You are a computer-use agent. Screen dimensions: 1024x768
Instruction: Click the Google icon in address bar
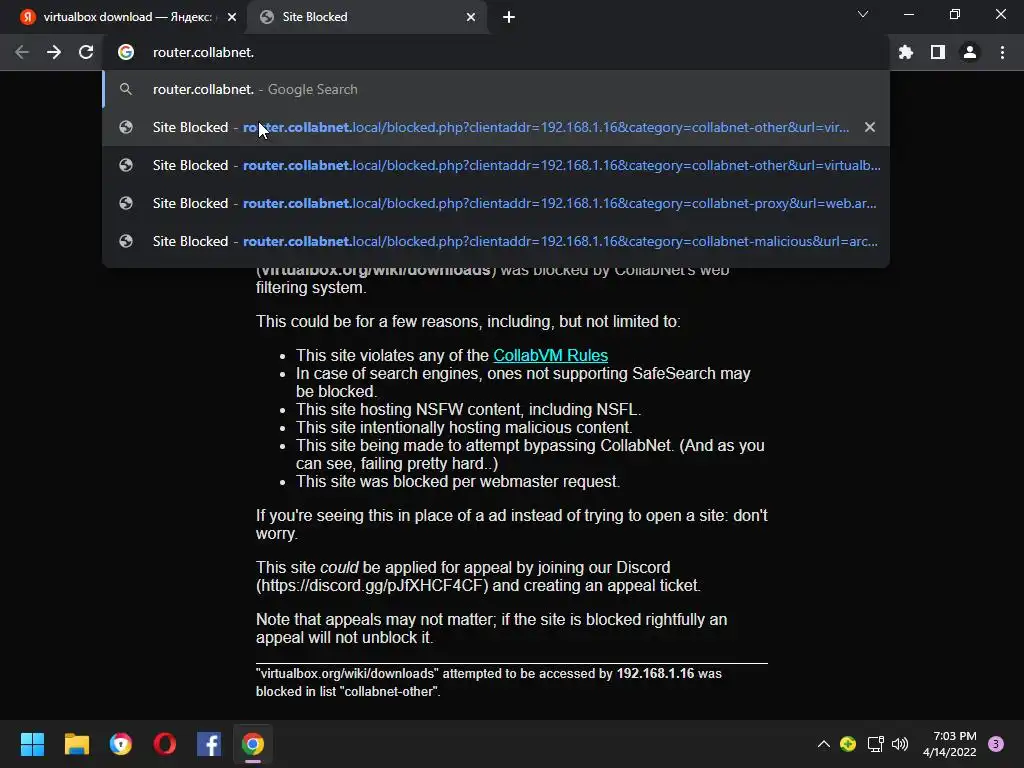[126, 52]
